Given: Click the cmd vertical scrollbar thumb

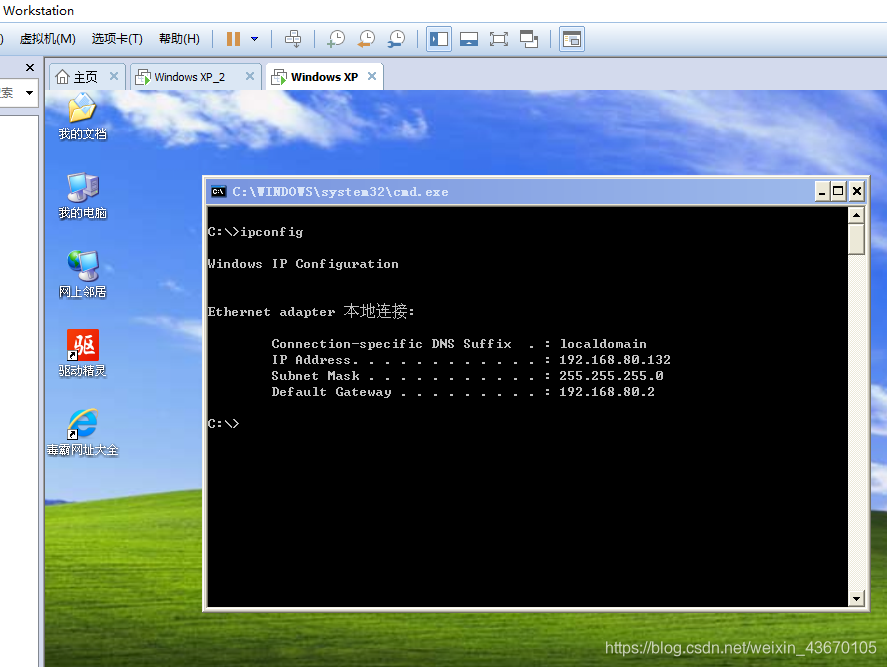Looking at the screenshot, I should pos(856,239).
